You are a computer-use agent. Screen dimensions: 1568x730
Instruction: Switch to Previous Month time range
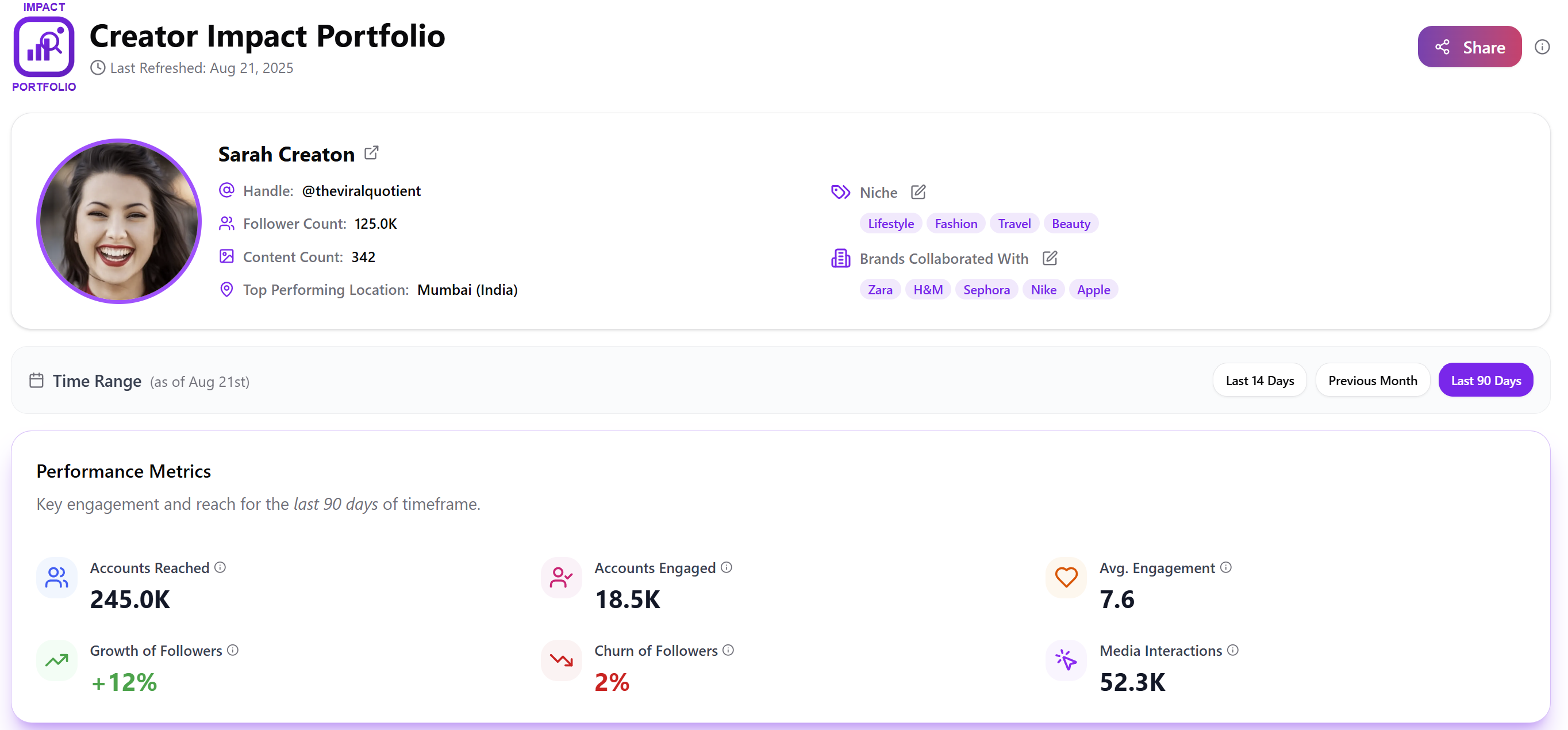(1372, 381)
